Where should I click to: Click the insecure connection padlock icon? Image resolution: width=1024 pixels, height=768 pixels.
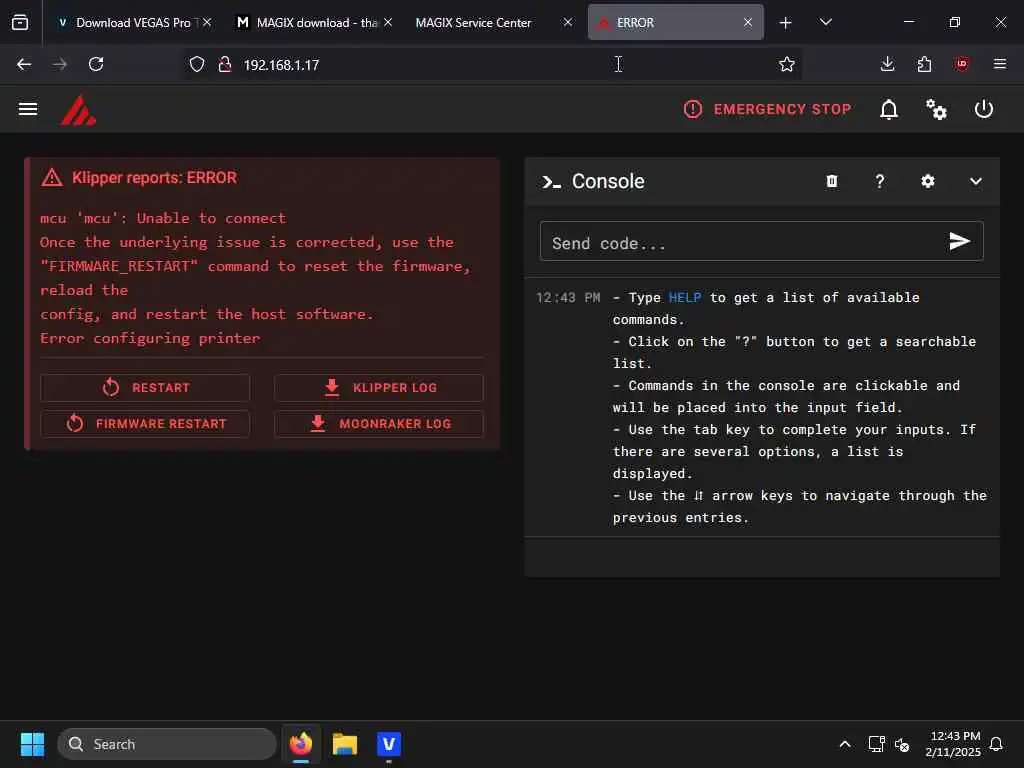coord(225,64)
